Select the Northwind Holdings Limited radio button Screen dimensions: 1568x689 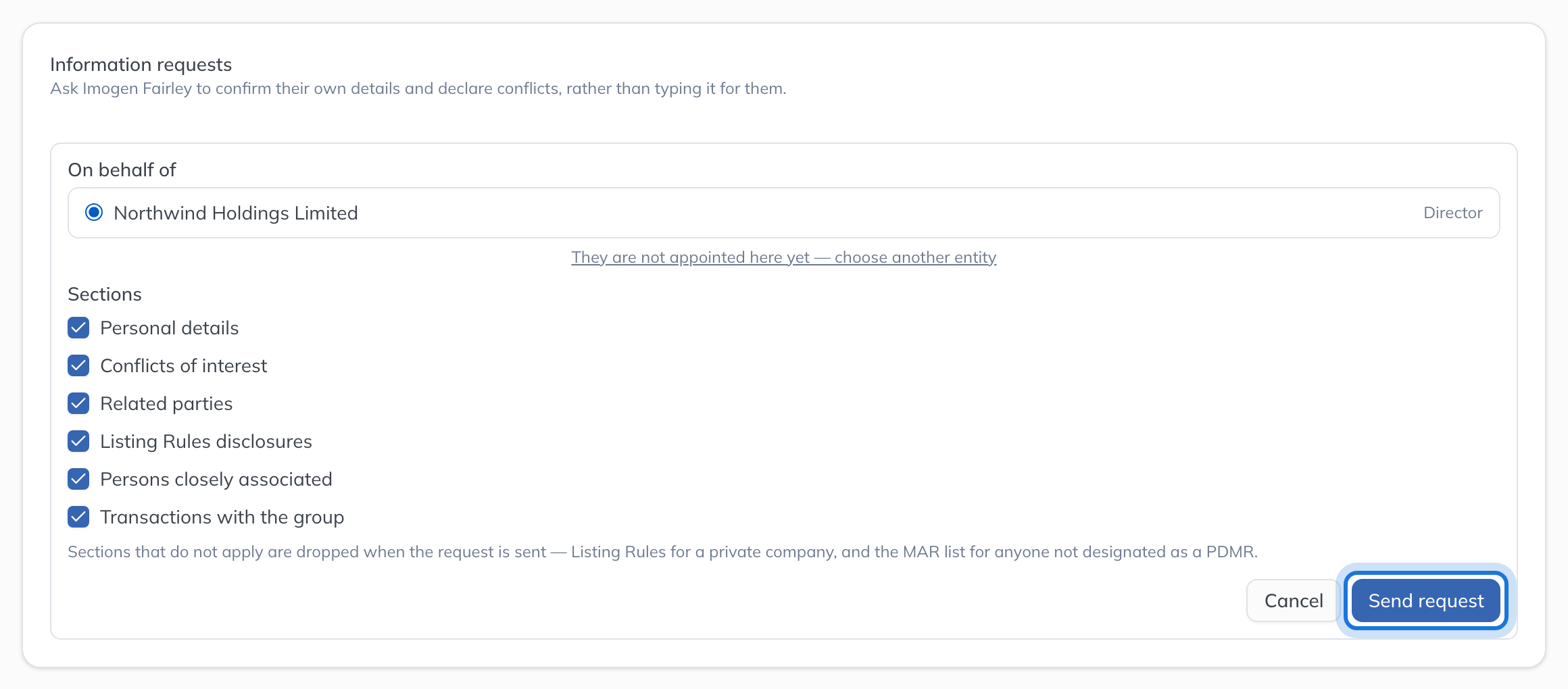coord(94,213)
